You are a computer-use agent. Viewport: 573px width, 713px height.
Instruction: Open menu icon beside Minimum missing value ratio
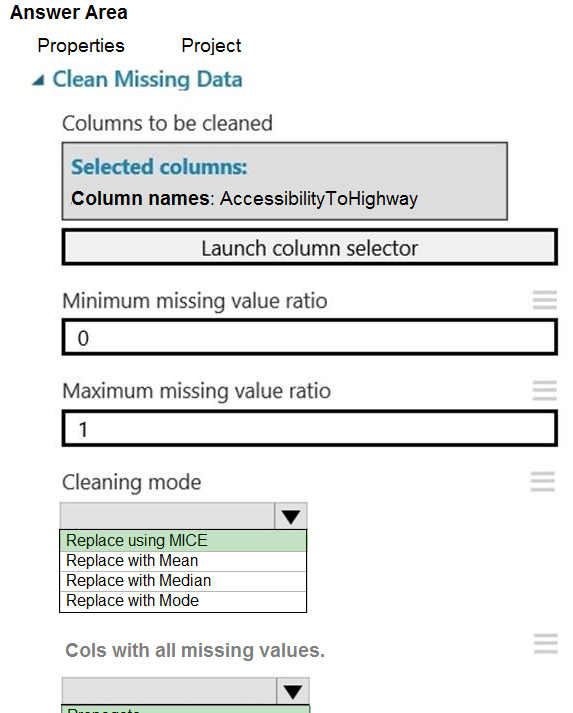[545, 300]
